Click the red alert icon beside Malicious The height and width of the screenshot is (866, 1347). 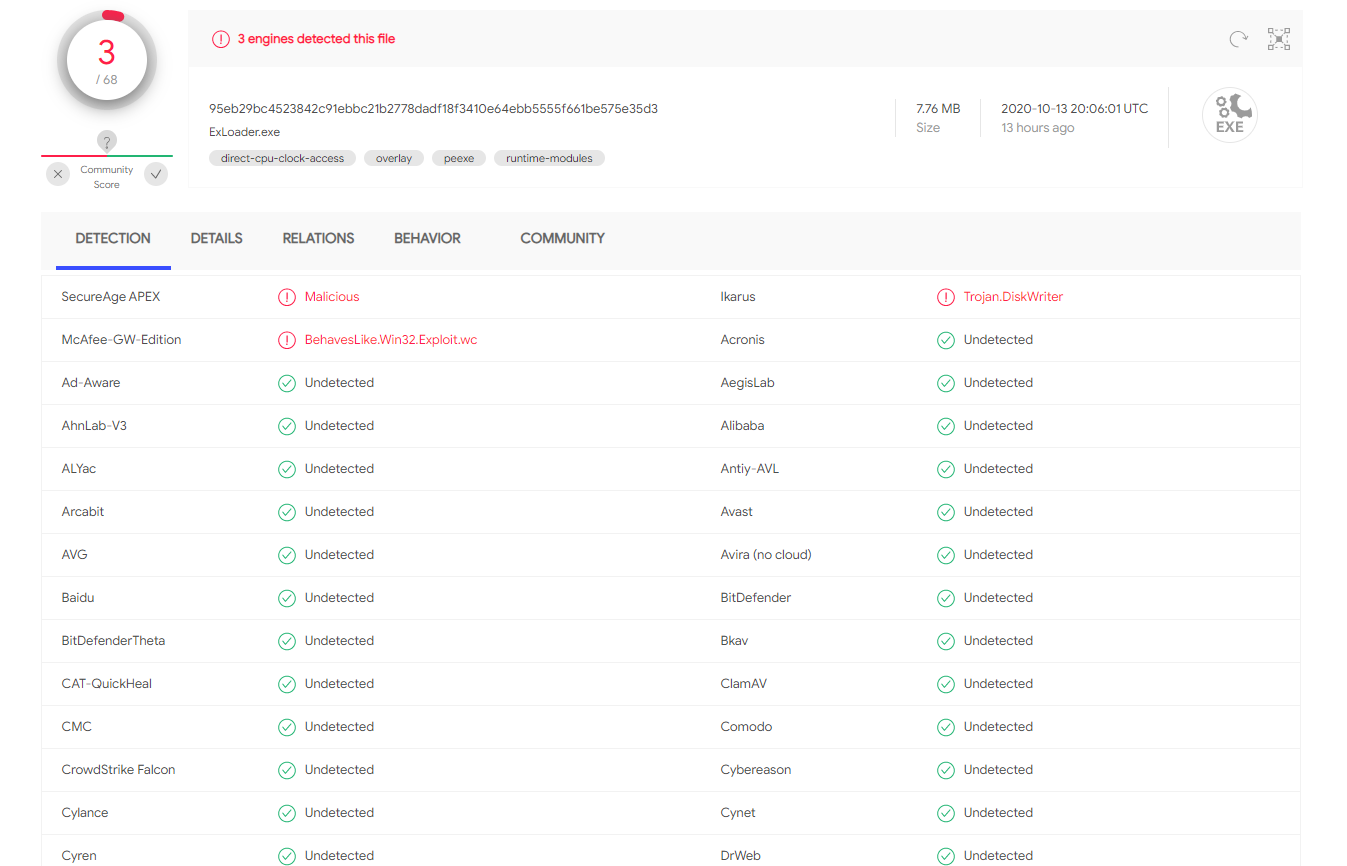(x=287, y=297)
